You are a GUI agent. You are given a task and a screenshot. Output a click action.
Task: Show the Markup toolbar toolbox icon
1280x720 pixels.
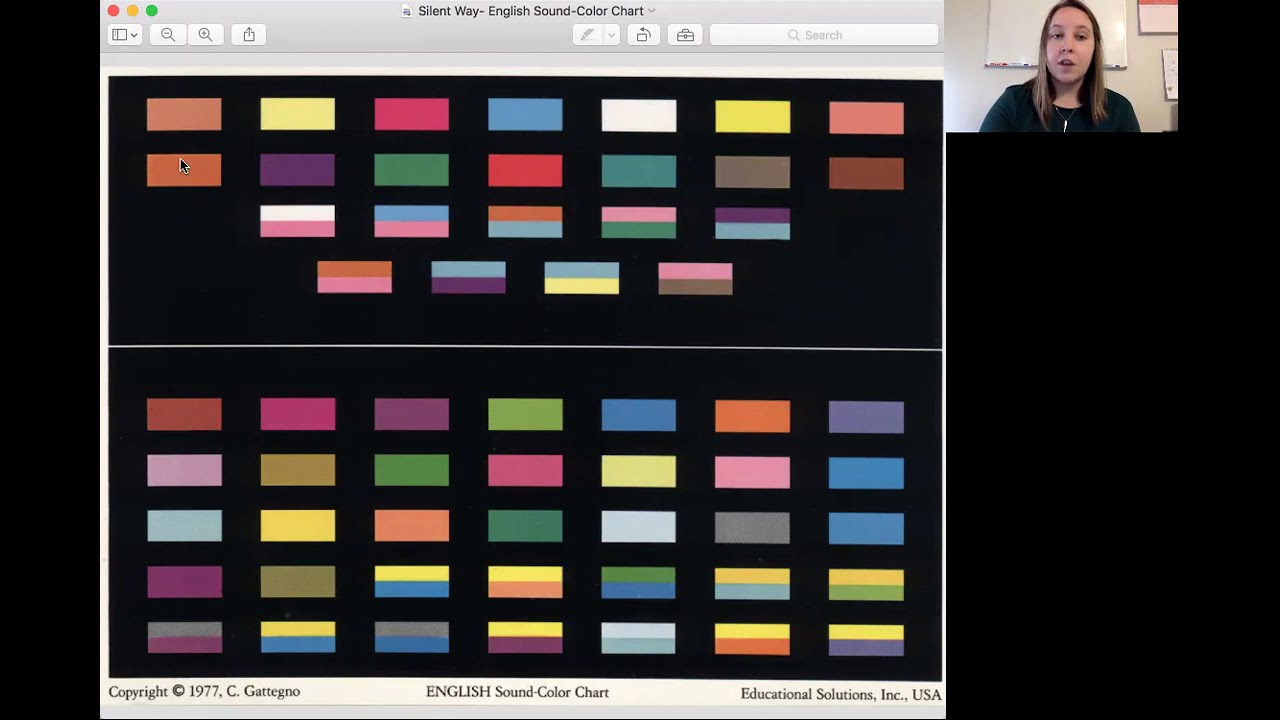pyautogui.click(x=685, y=35)
